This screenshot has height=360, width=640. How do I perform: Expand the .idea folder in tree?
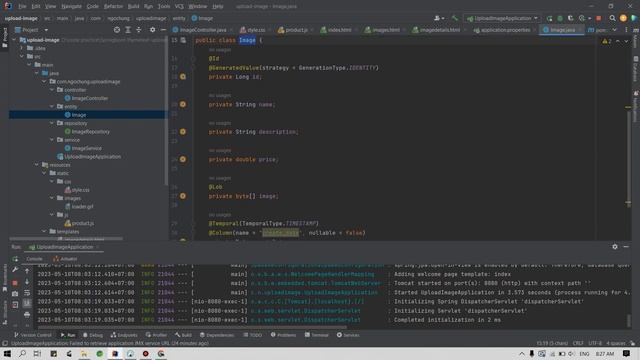click(22, 48)
